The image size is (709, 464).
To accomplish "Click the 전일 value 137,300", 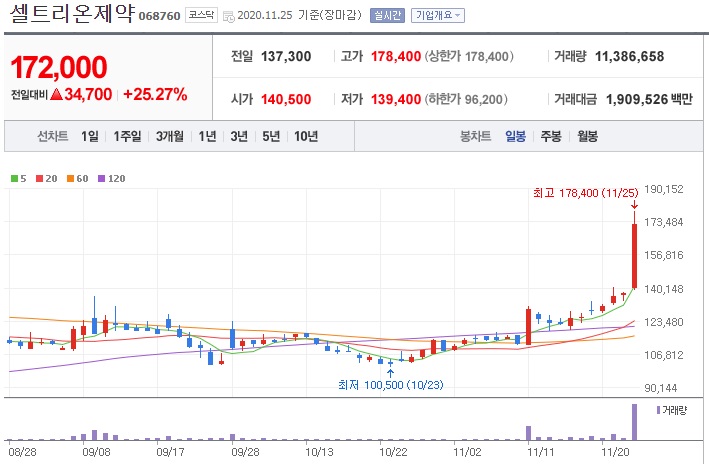I will point(286,57).
